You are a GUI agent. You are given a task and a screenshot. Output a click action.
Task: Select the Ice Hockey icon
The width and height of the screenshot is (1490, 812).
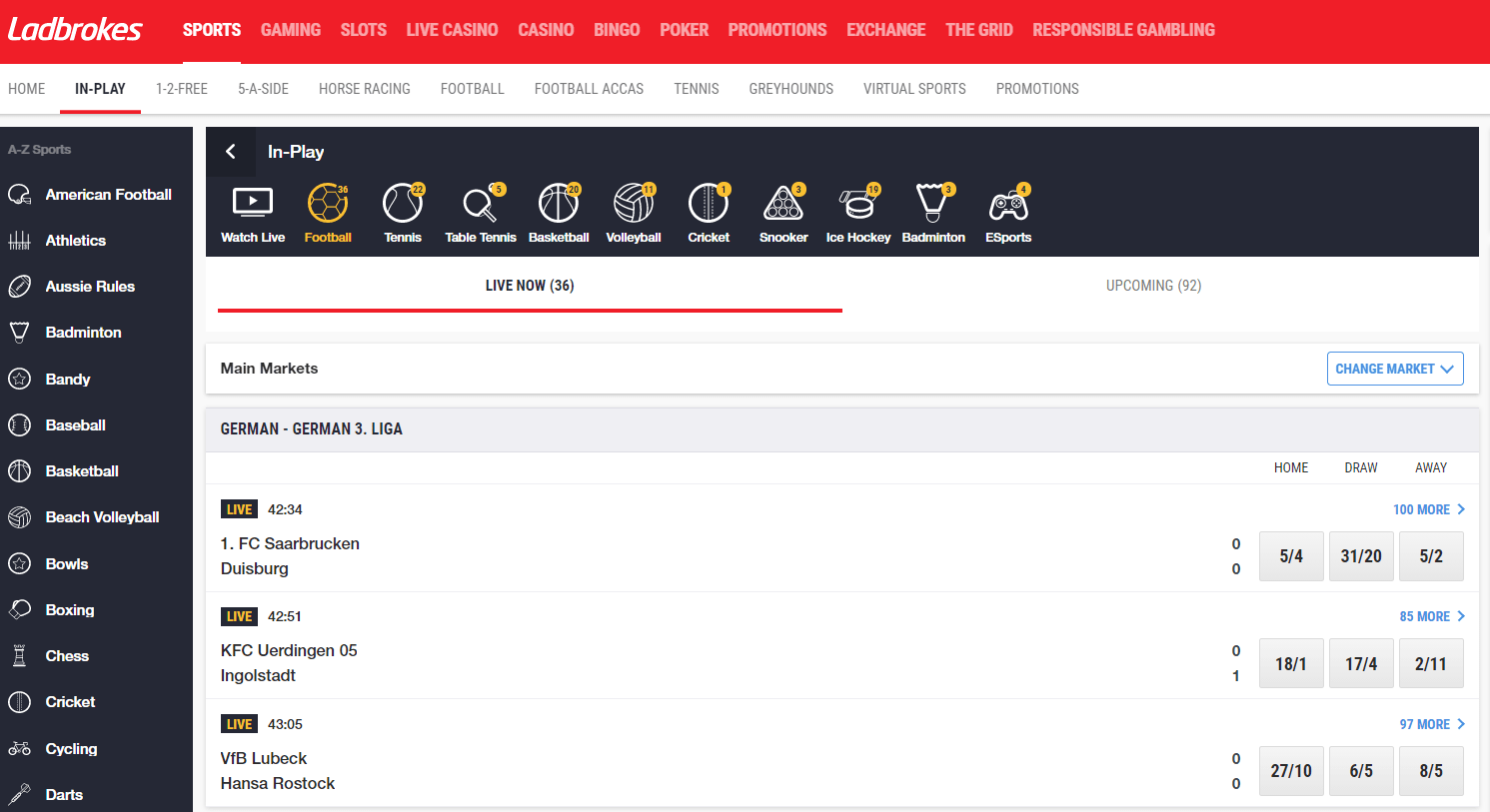click(857, 204)
